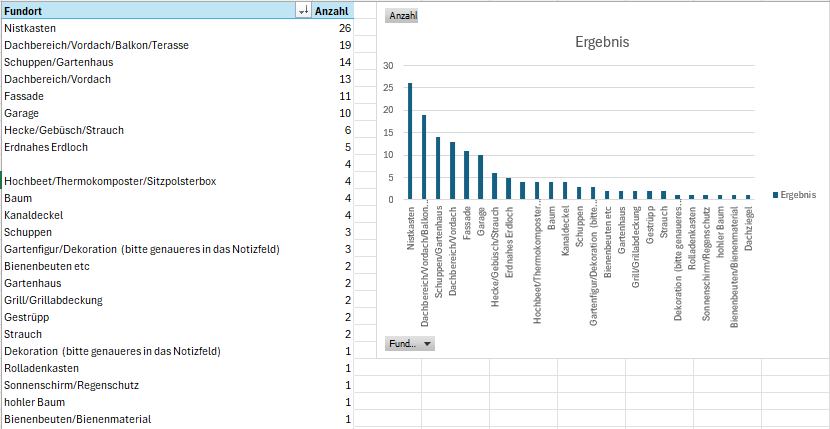
Task: Select the Rolladenkasten table cell
Action: (157, 368)
